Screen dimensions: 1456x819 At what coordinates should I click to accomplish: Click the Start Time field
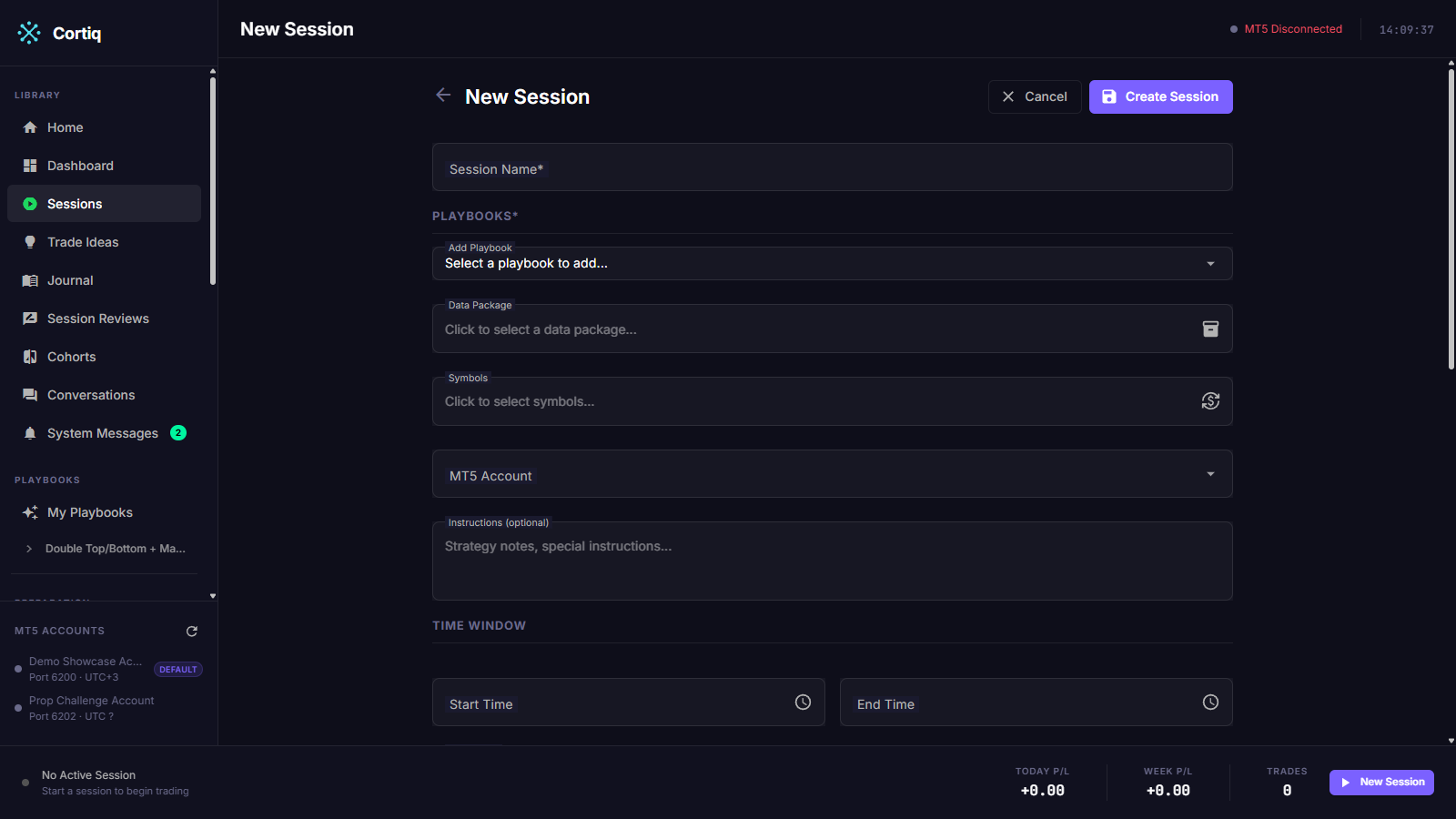click(629, 702)
